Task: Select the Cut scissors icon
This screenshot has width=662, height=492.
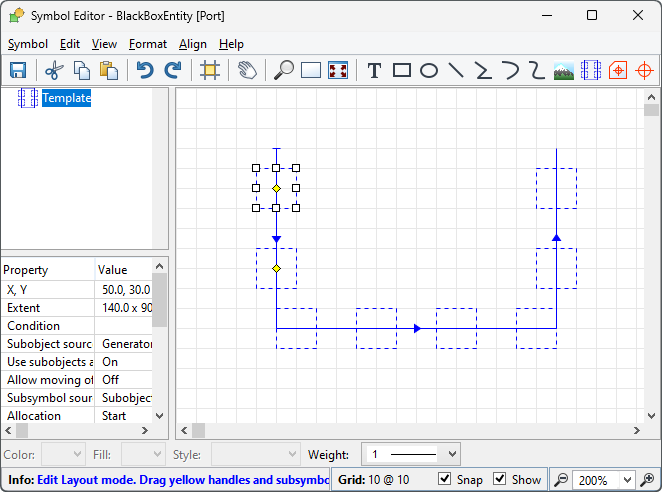Action: click(x=54, y=70)
